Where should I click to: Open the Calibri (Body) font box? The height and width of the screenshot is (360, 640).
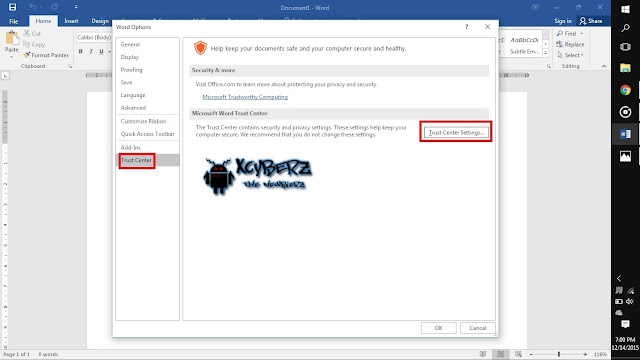tap(94, 38)
